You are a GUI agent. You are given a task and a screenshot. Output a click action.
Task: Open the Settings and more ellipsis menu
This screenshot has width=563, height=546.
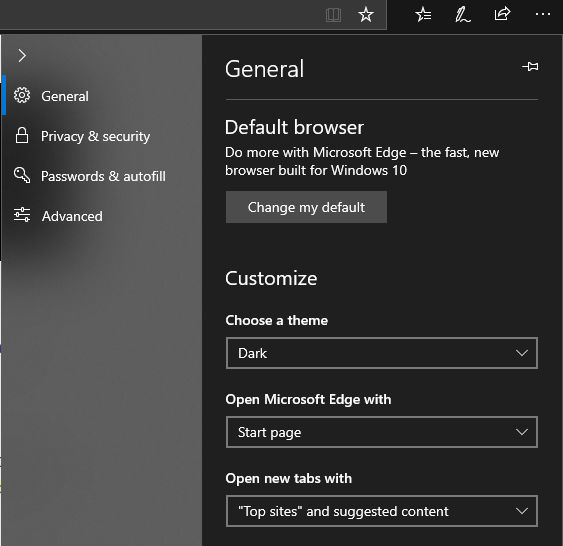543,14
